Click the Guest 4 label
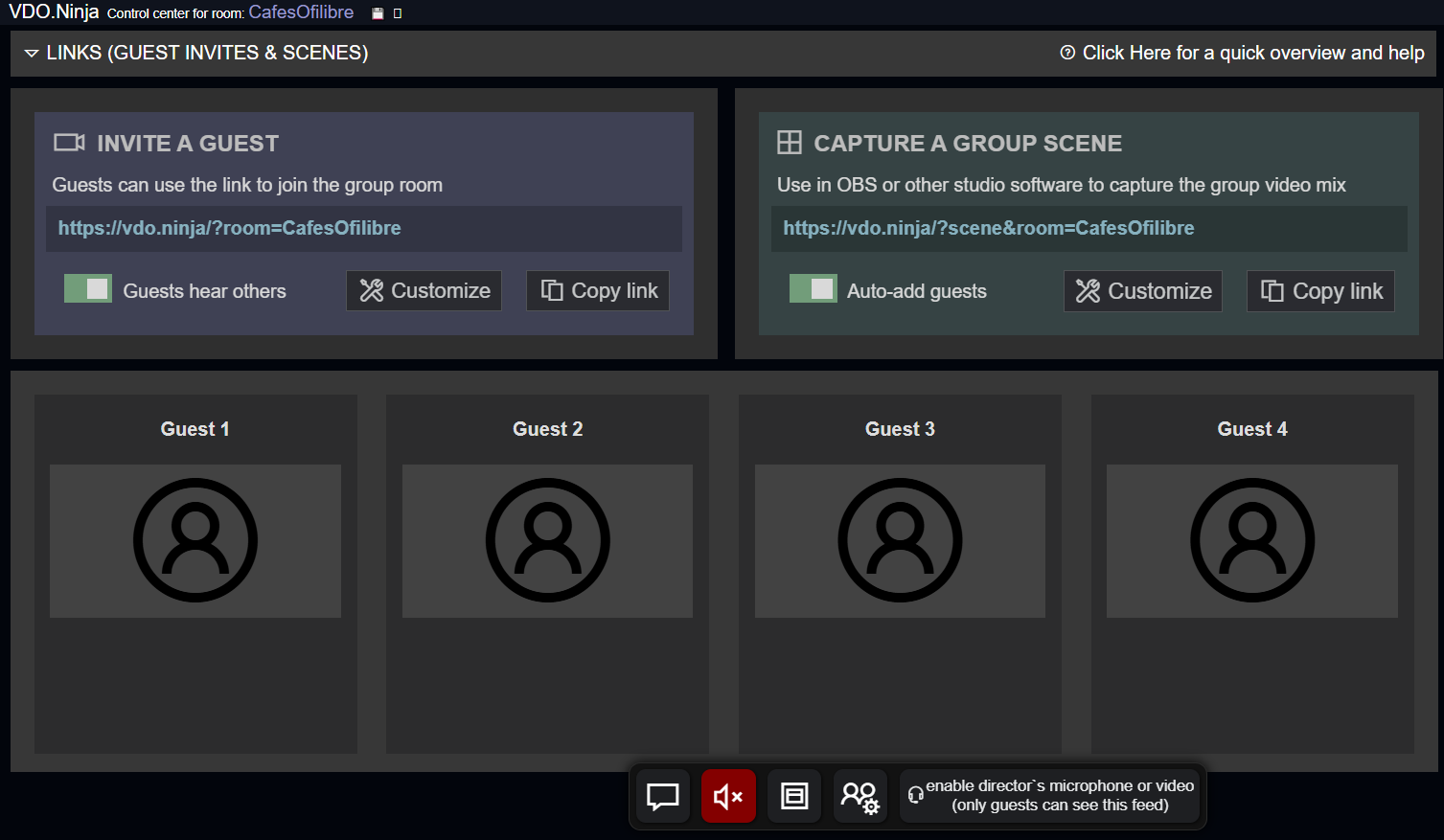 pyautogui.click(x=1252, y=429)
